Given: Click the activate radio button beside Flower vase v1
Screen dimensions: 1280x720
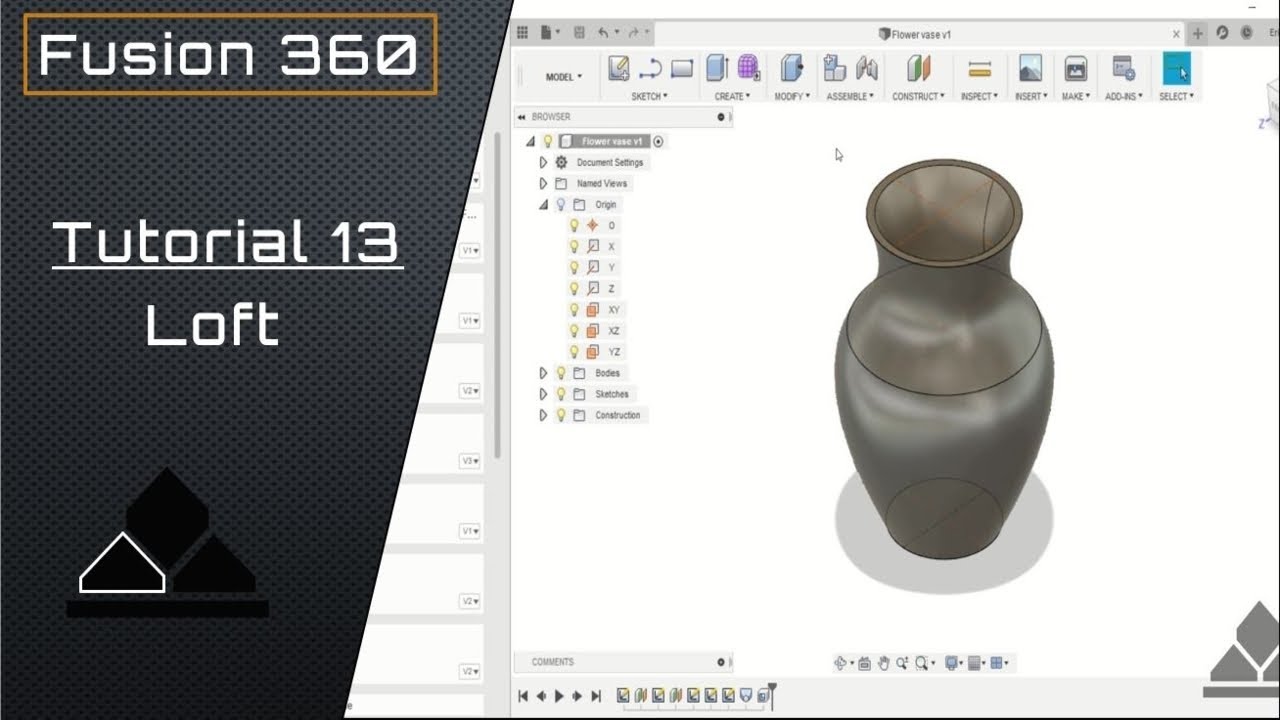Looking at the screenshot, I should [x=658, y=141].
